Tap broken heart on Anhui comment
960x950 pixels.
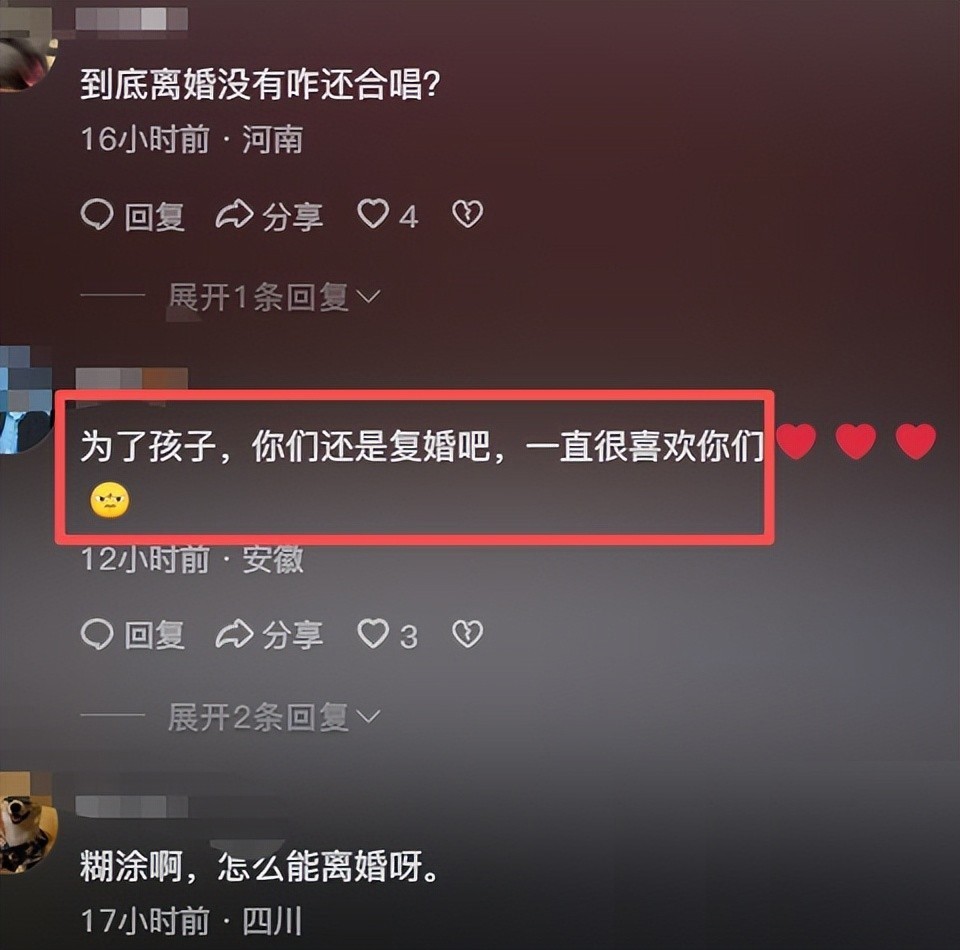pyautogui.click(x=467, y=634)
